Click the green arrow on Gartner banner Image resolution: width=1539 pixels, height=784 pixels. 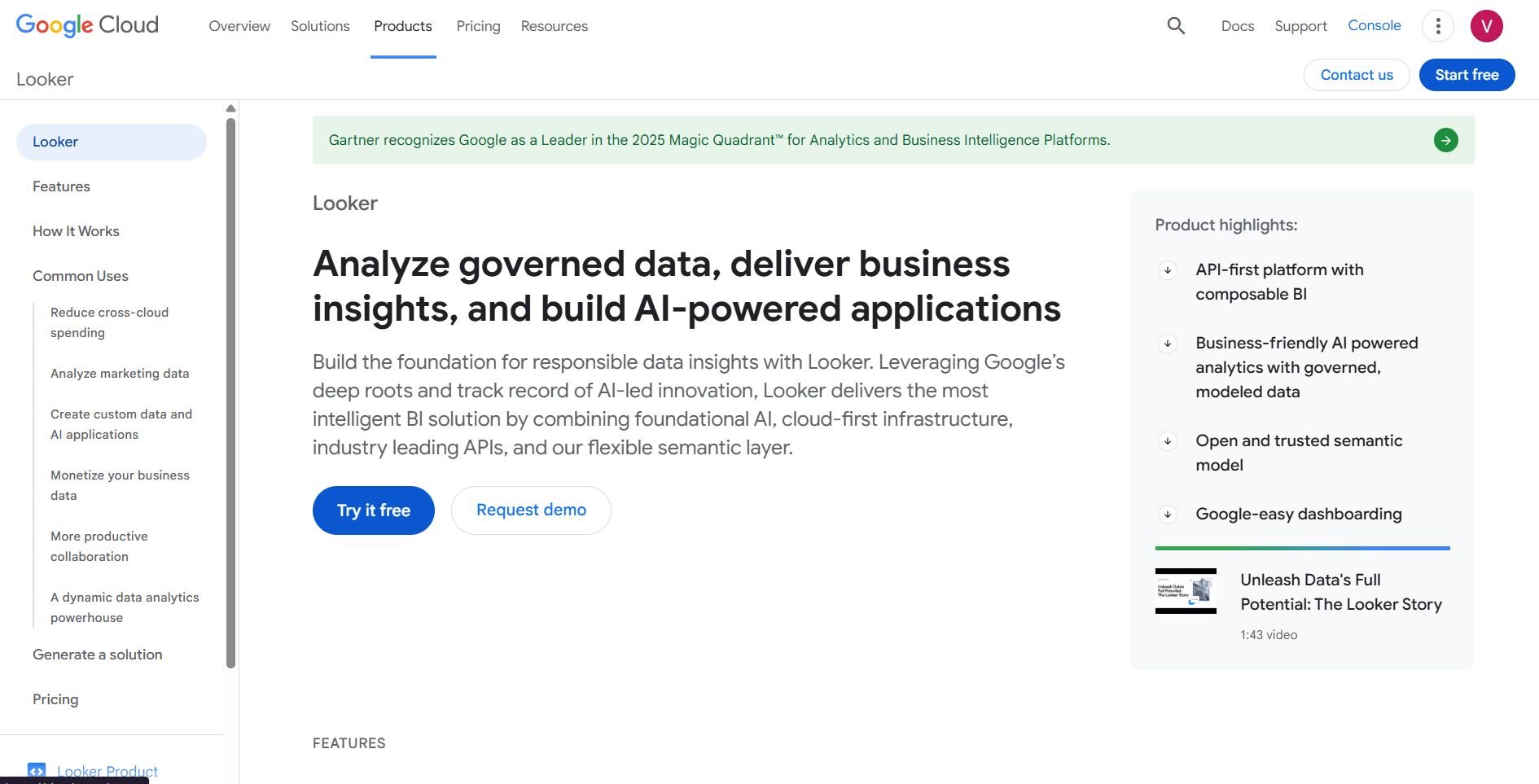(x=1445, y=140)
